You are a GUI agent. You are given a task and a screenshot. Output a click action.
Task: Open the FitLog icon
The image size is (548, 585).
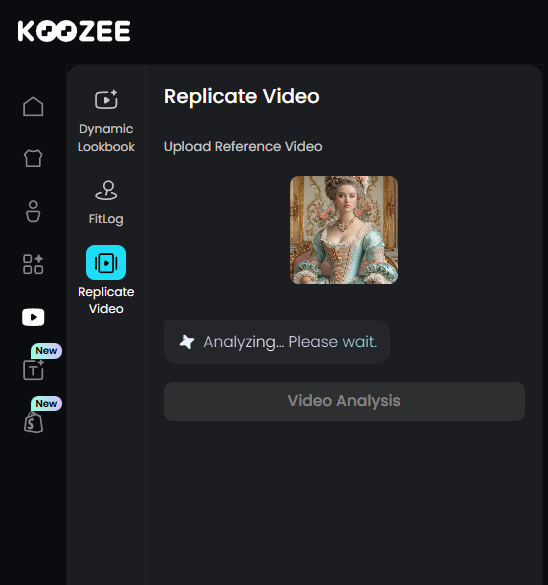[106, 190]
